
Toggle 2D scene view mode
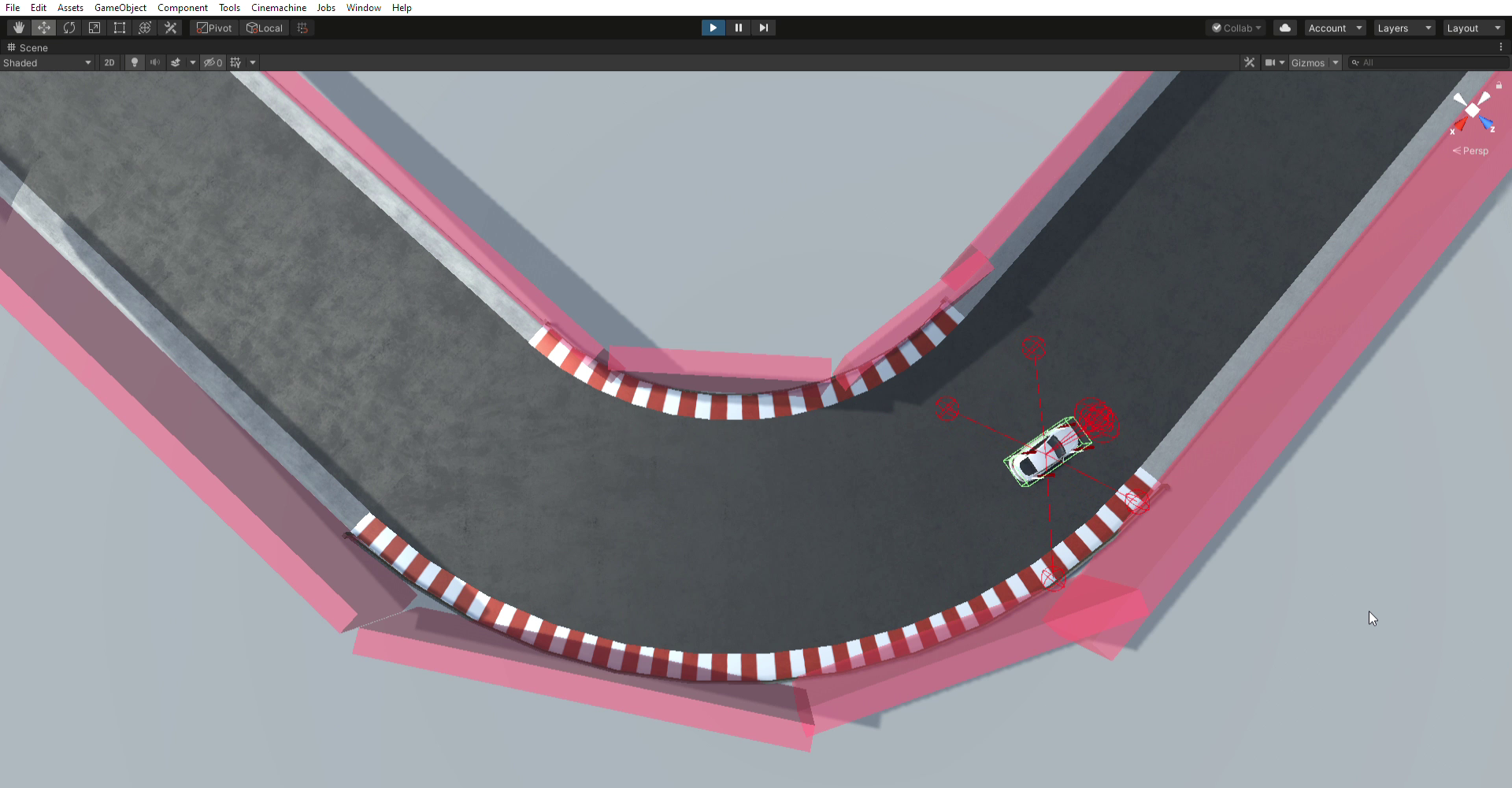point(109,62)
